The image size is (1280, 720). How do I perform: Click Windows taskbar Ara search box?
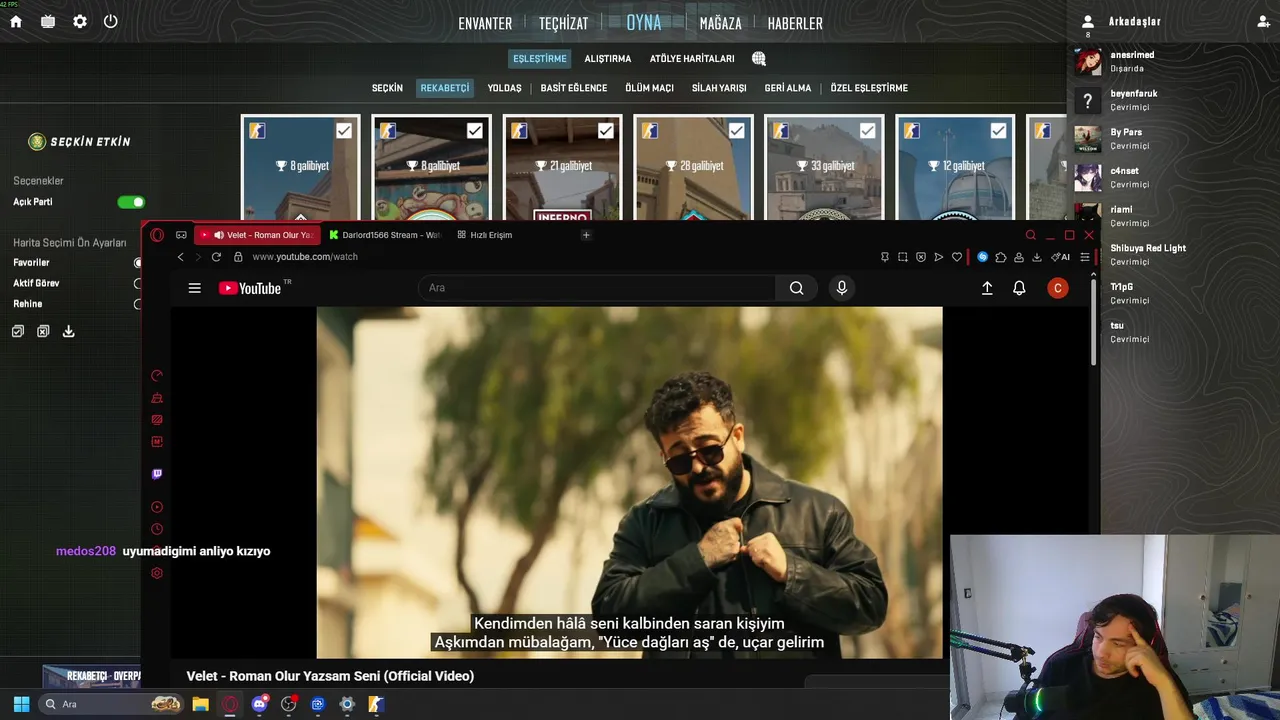coord(110,704)
